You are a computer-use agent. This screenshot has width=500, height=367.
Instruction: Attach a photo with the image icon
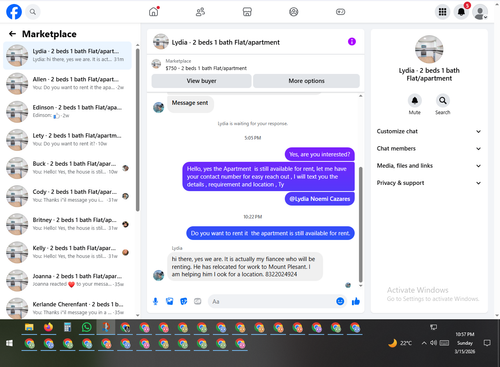click(x=170, y=302)
